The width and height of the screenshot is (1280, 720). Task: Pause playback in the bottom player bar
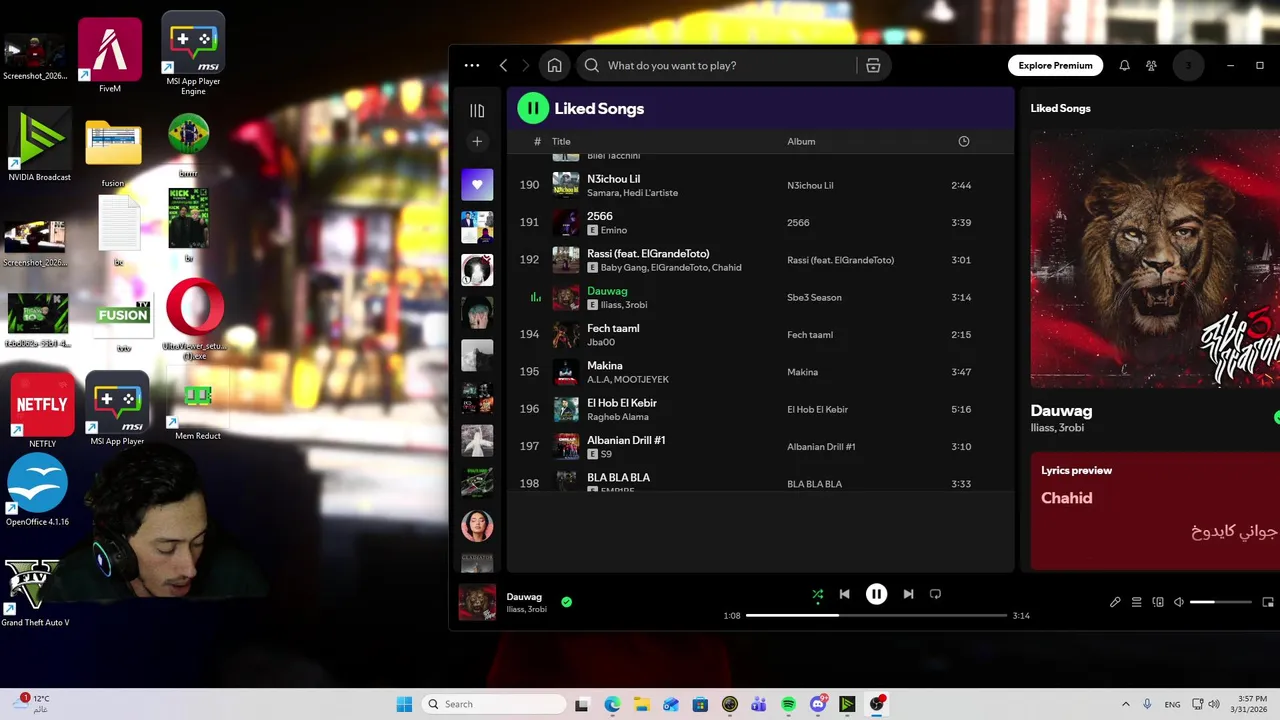[876, 594]
